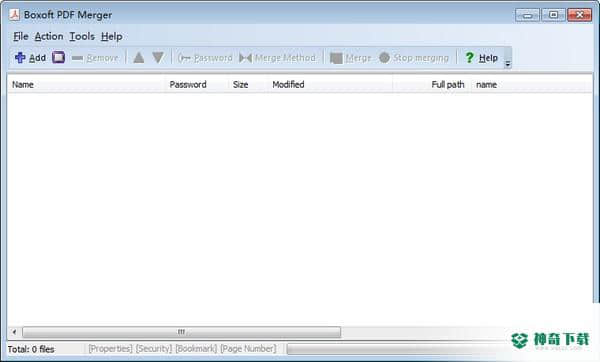Click the Full path column header
This screenshot has width=600, height=362.
click(x=432, y=85)
